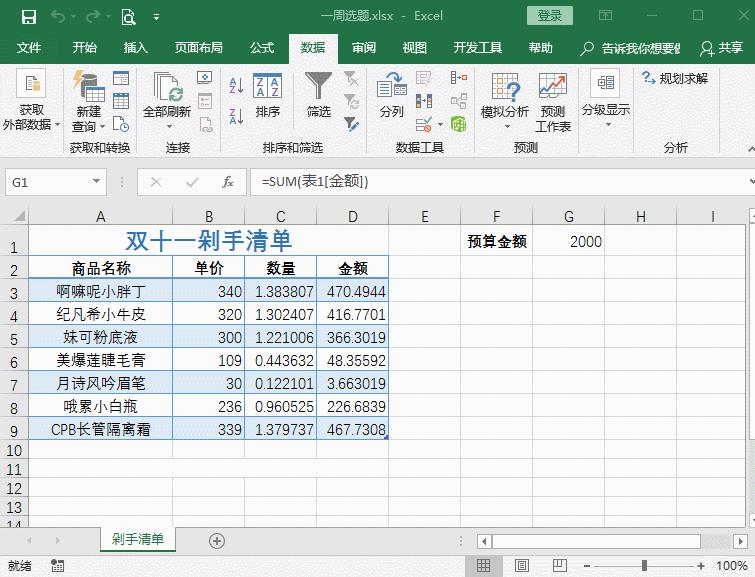
Task: Expand 全部刷新 dropdown arrow
Action: (x=169, y=127)
